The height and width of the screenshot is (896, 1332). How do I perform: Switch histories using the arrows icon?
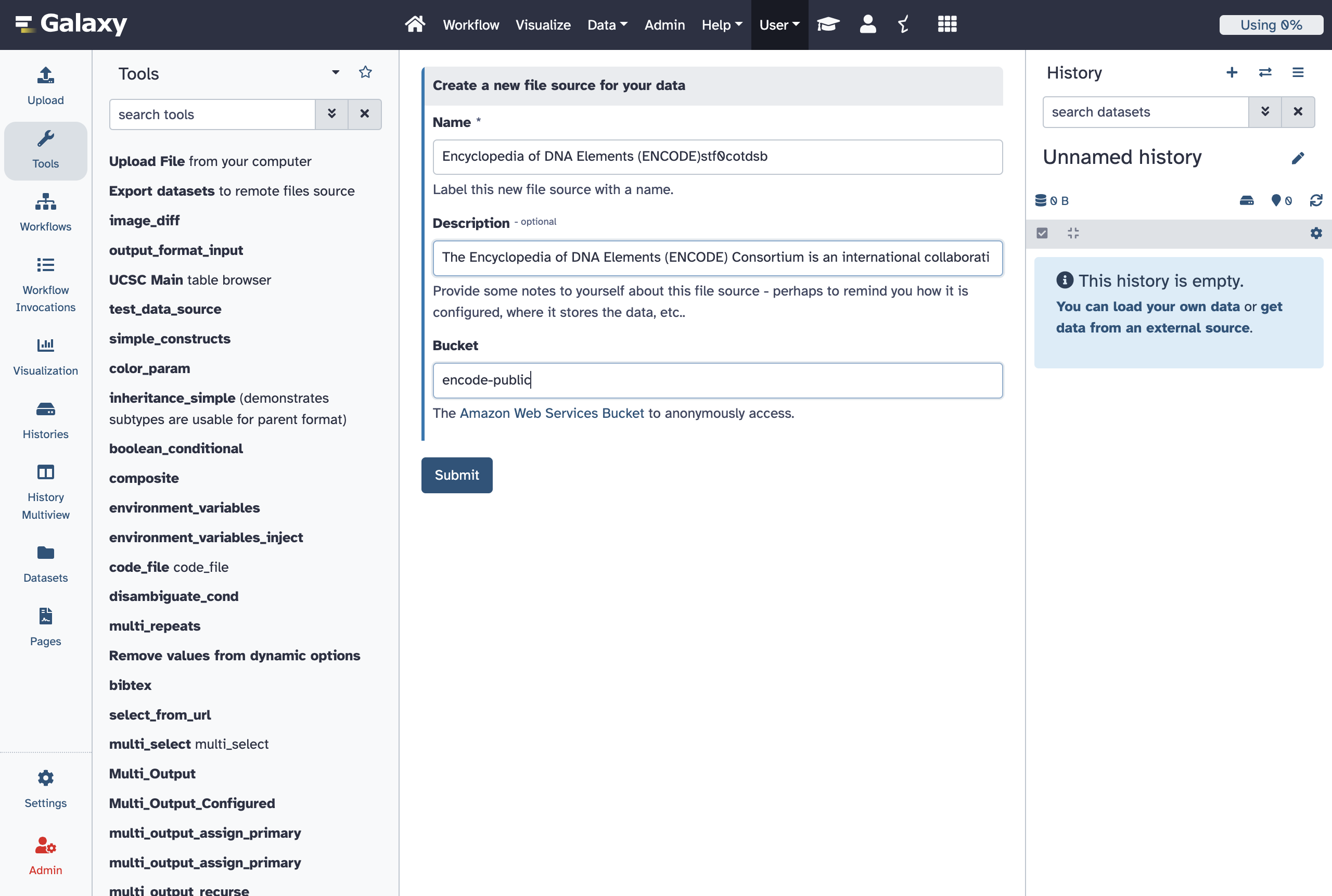click(1265, 72)
